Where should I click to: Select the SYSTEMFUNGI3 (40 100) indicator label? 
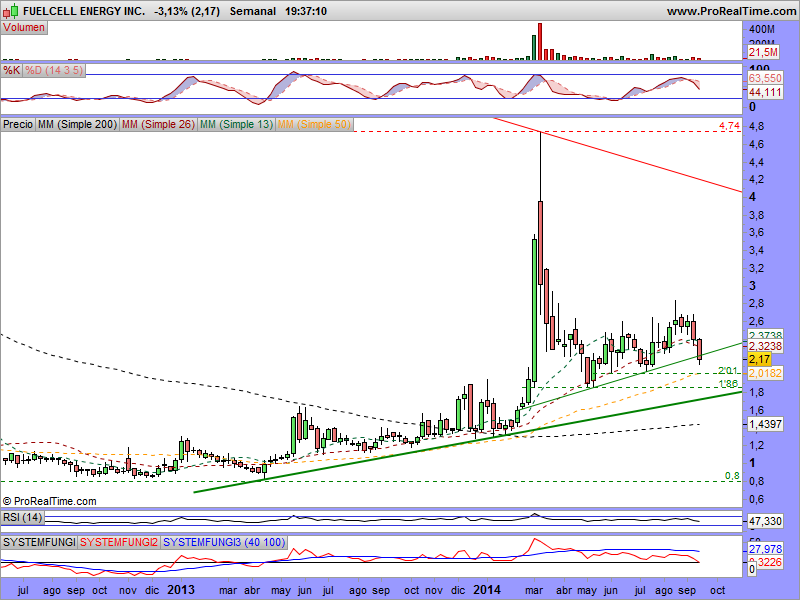click(224, 542)
